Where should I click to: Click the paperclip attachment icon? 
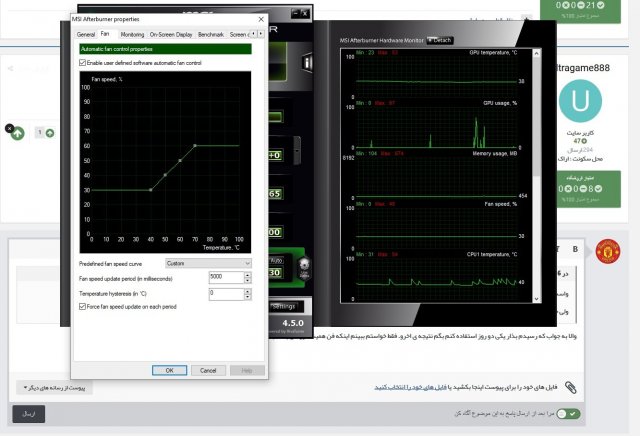(570, 385)
